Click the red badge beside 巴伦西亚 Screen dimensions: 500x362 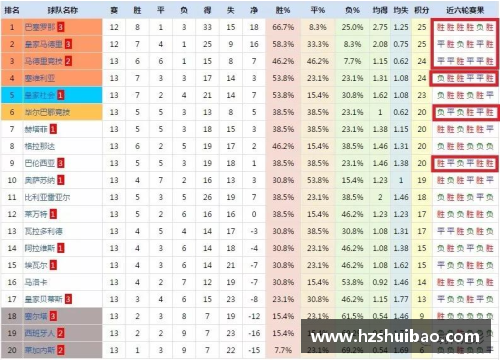[x=60, y=163]
